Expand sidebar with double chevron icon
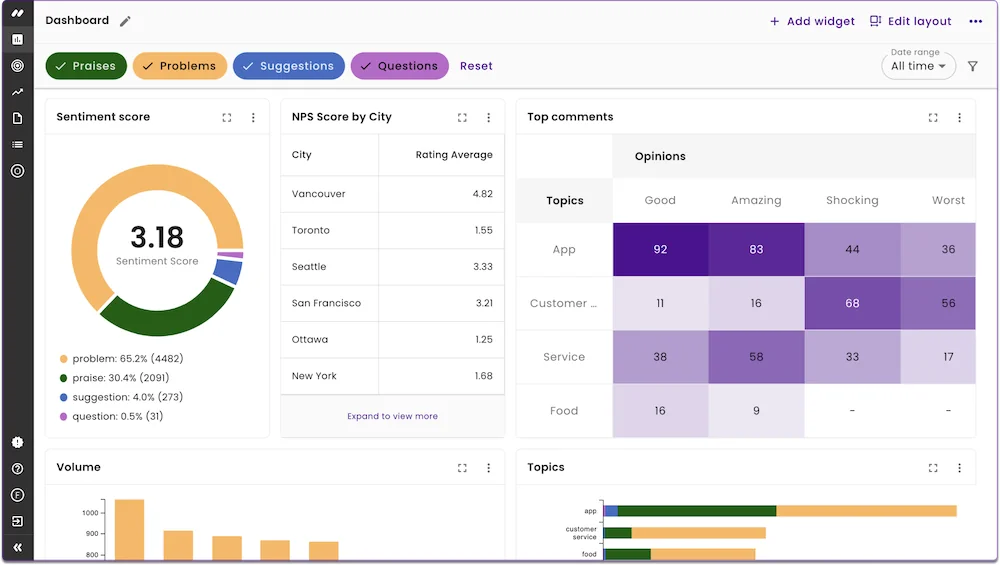The height and width of the screenshot is (565, 1000). tap(17, 547)
